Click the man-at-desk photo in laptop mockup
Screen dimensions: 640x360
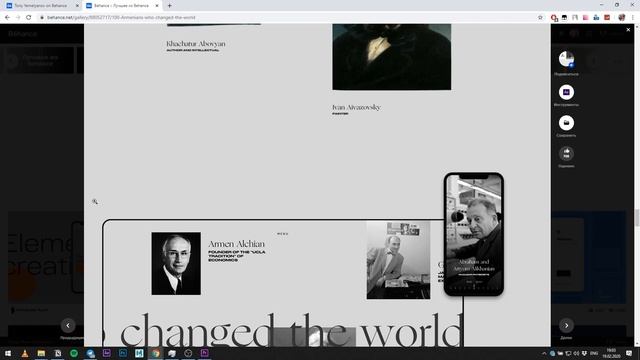point(398,260)
